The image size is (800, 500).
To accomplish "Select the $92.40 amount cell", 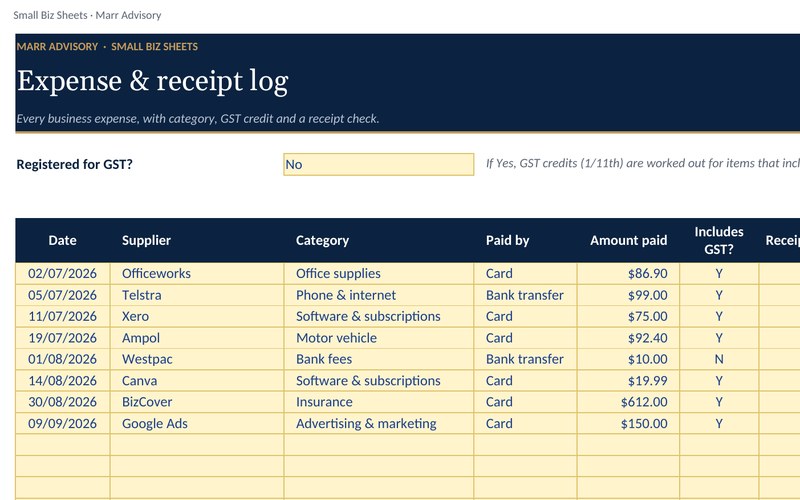I will tap(629, 338).
